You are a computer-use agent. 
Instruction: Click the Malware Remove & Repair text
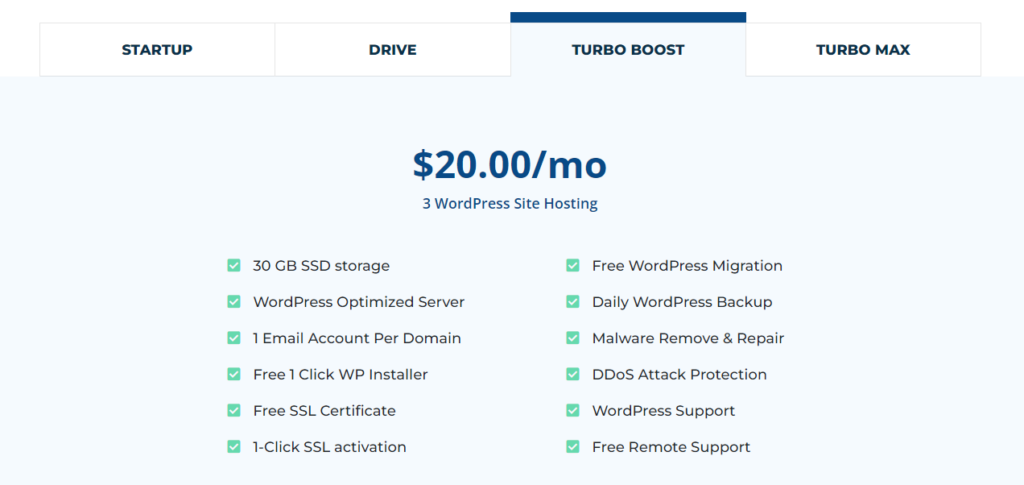pos(688,338)
